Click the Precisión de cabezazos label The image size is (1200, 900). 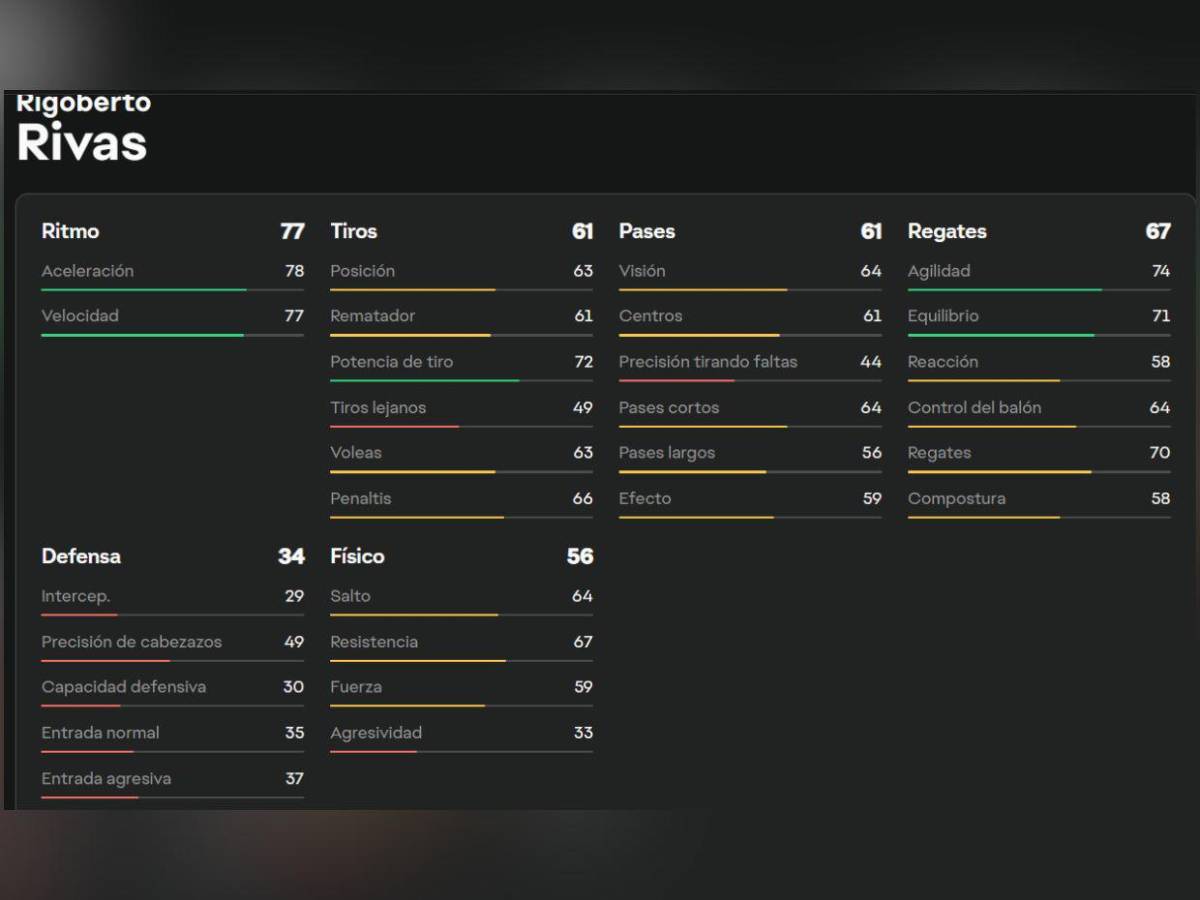(131, 642)
